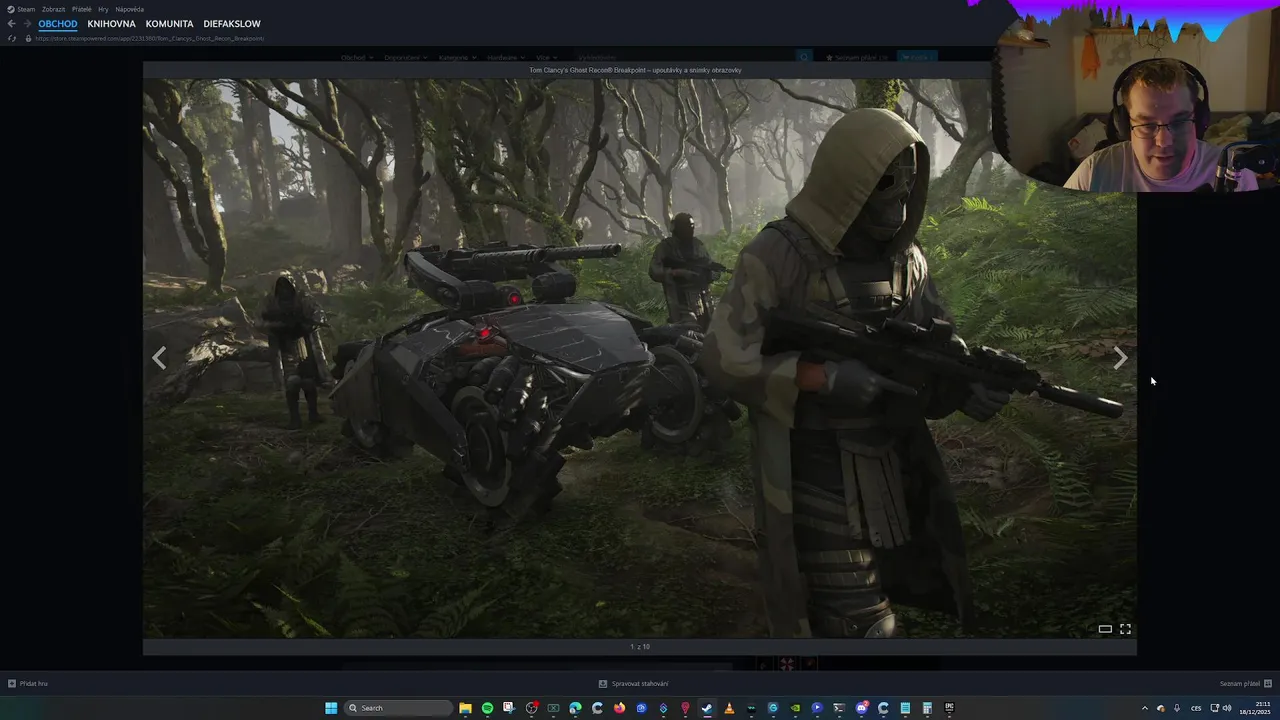
Task: Open Epic Games Launcher from the taskbar
Action: click(949, 708)
